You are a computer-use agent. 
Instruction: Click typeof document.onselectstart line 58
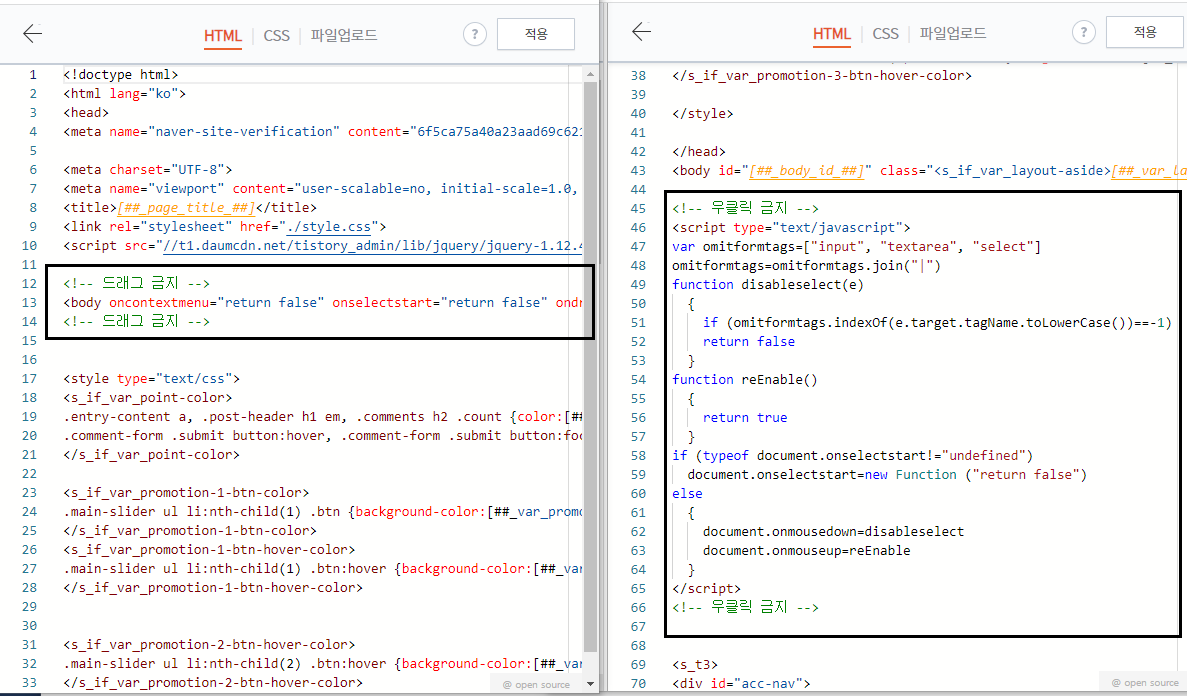(852, 455)
